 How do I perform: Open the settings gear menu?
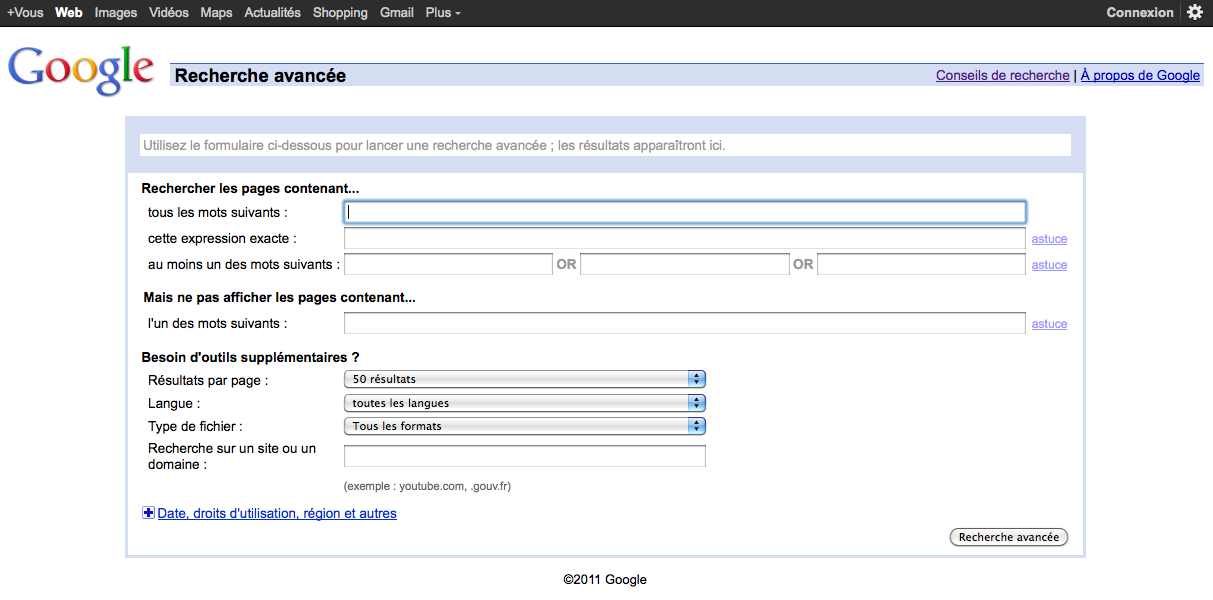1195,13
